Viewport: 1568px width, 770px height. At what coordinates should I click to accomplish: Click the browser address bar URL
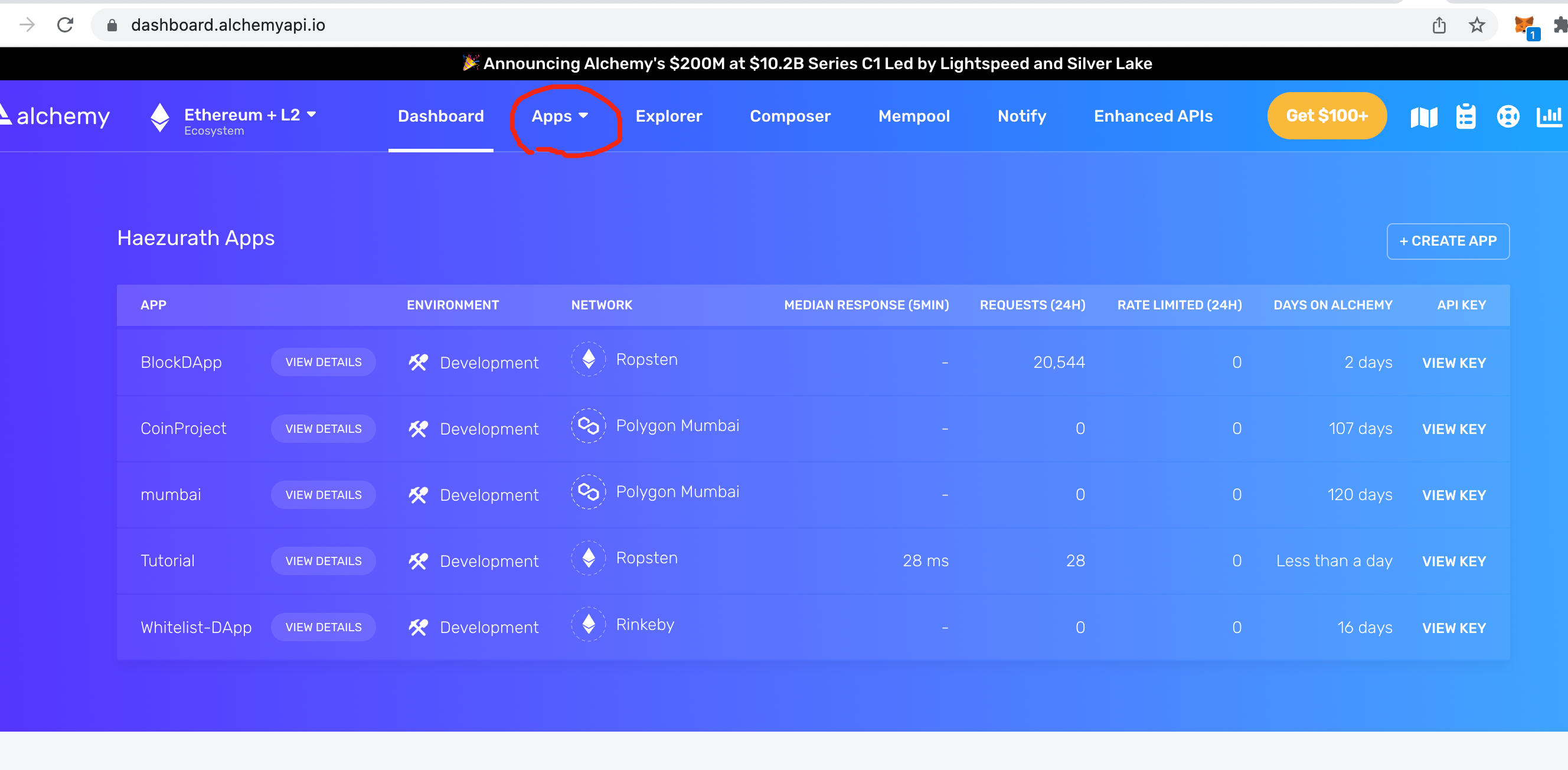228,25
